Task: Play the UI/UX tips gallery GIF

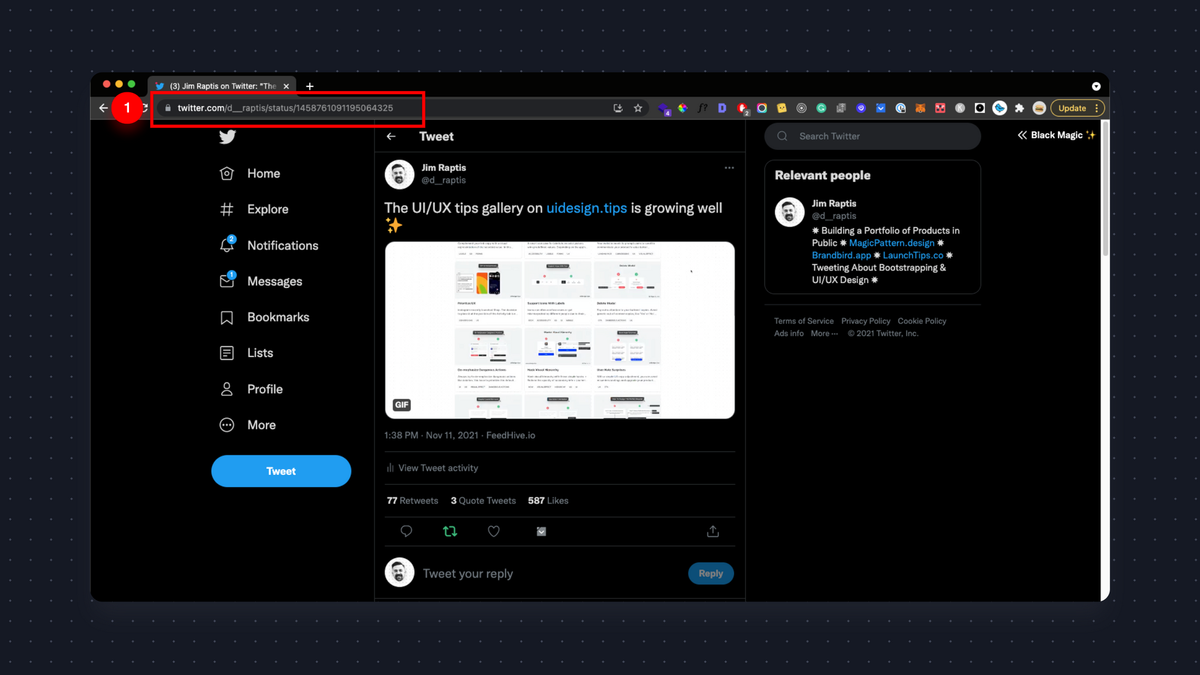Action: pos(560,330)
